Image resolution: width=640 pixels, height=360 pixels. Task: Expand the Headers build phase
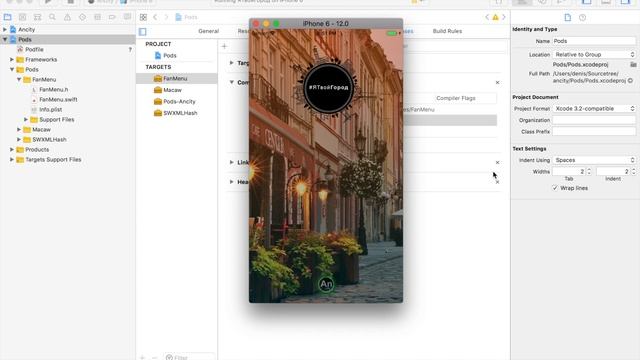click(231, 182)
